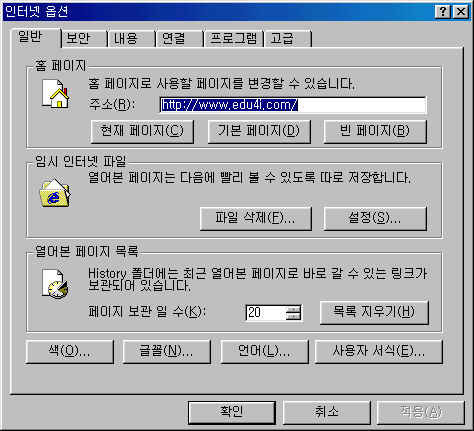Set blank page with 빈 페이지(B)
Image resolution: width=474 pixels, height=431 pixels.
point(375,132)
